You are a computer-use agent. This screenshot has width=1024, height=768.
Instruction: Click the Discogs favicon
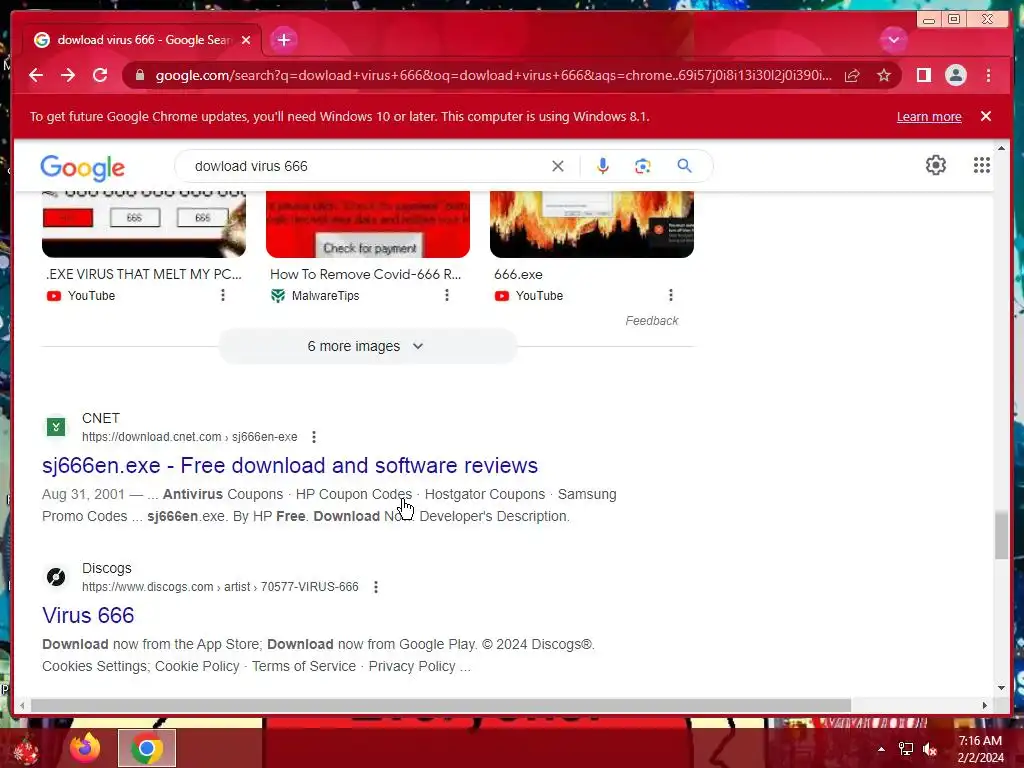56,577
